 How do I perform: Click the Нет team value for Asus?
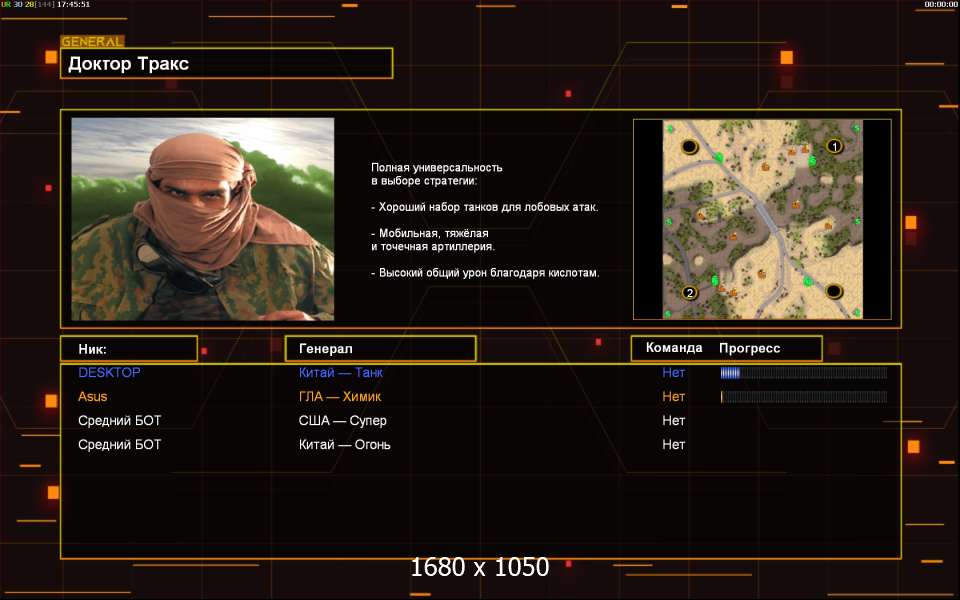click(x=673, y=396)
